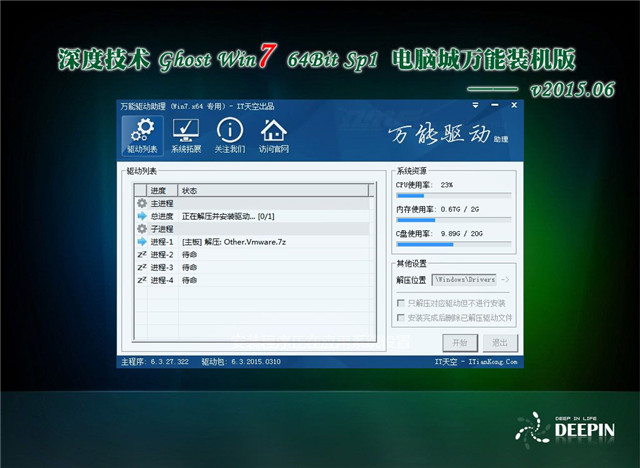
Task: Click the 关注我们 info icon
Action: (230, 136)
